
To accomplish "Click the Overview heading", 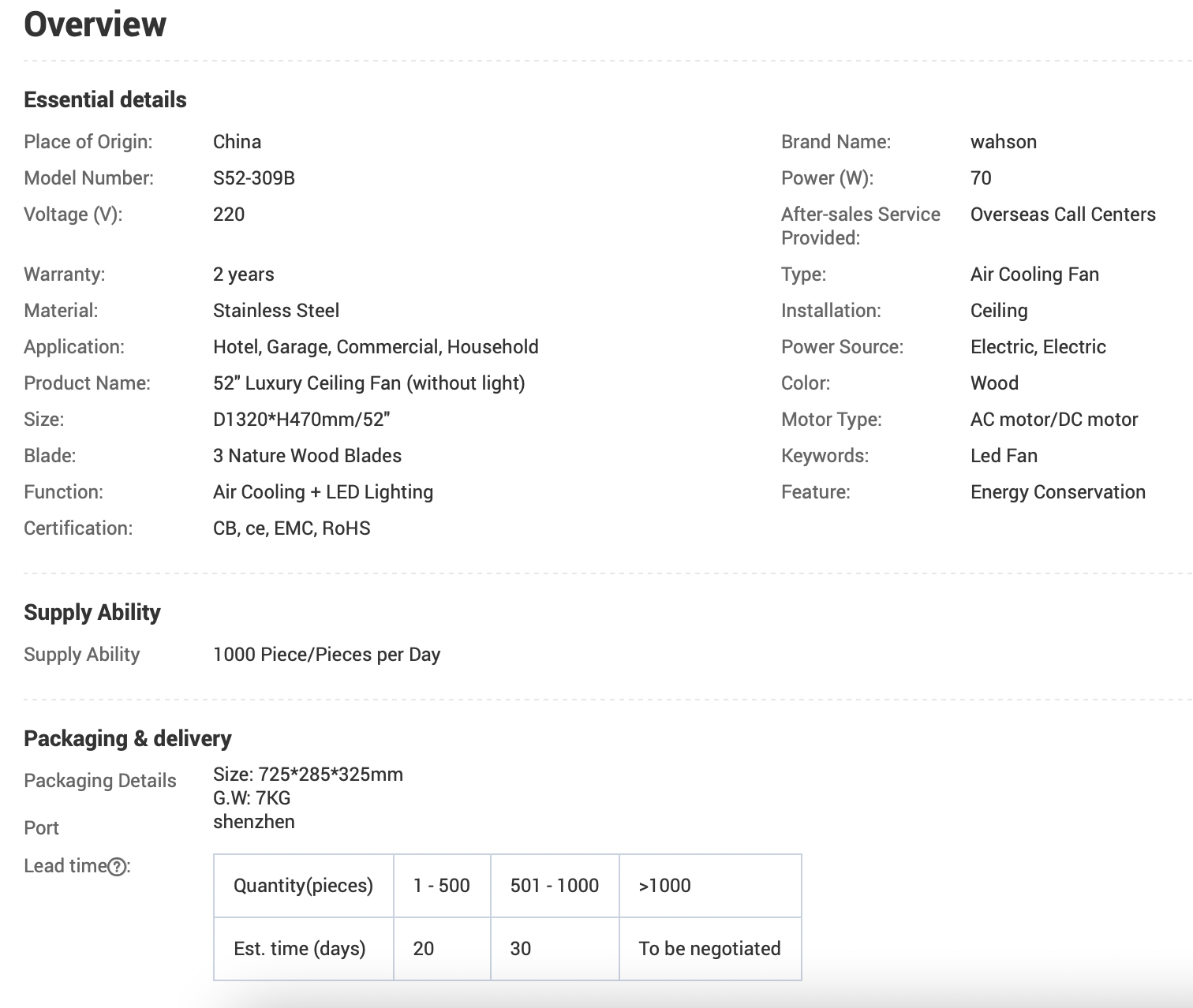I will click(x=95, y=24).
